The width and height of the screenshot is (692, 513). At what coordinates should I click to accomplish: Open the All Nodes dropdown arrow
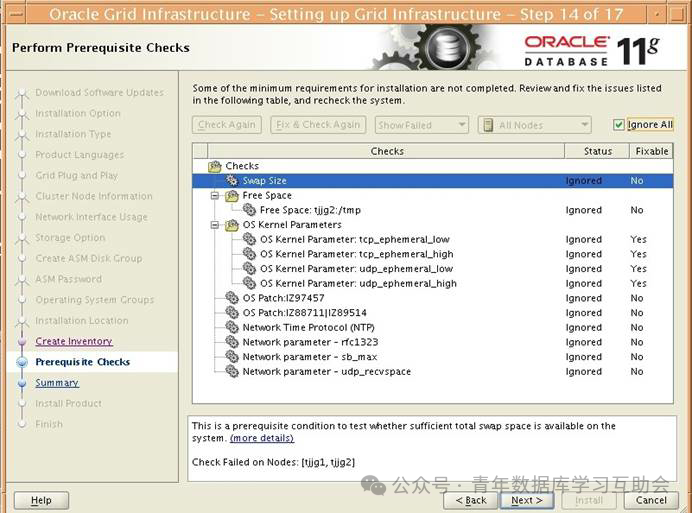pos(584,125)
